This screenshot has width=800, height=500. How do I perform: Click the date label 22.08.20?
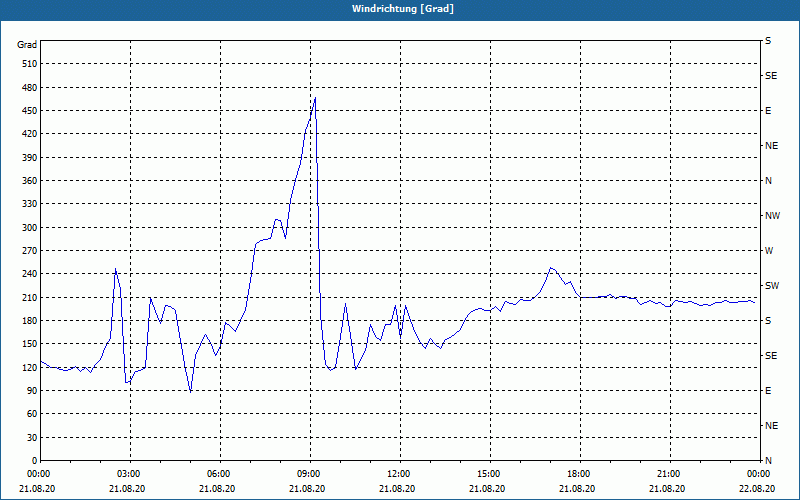757,489
